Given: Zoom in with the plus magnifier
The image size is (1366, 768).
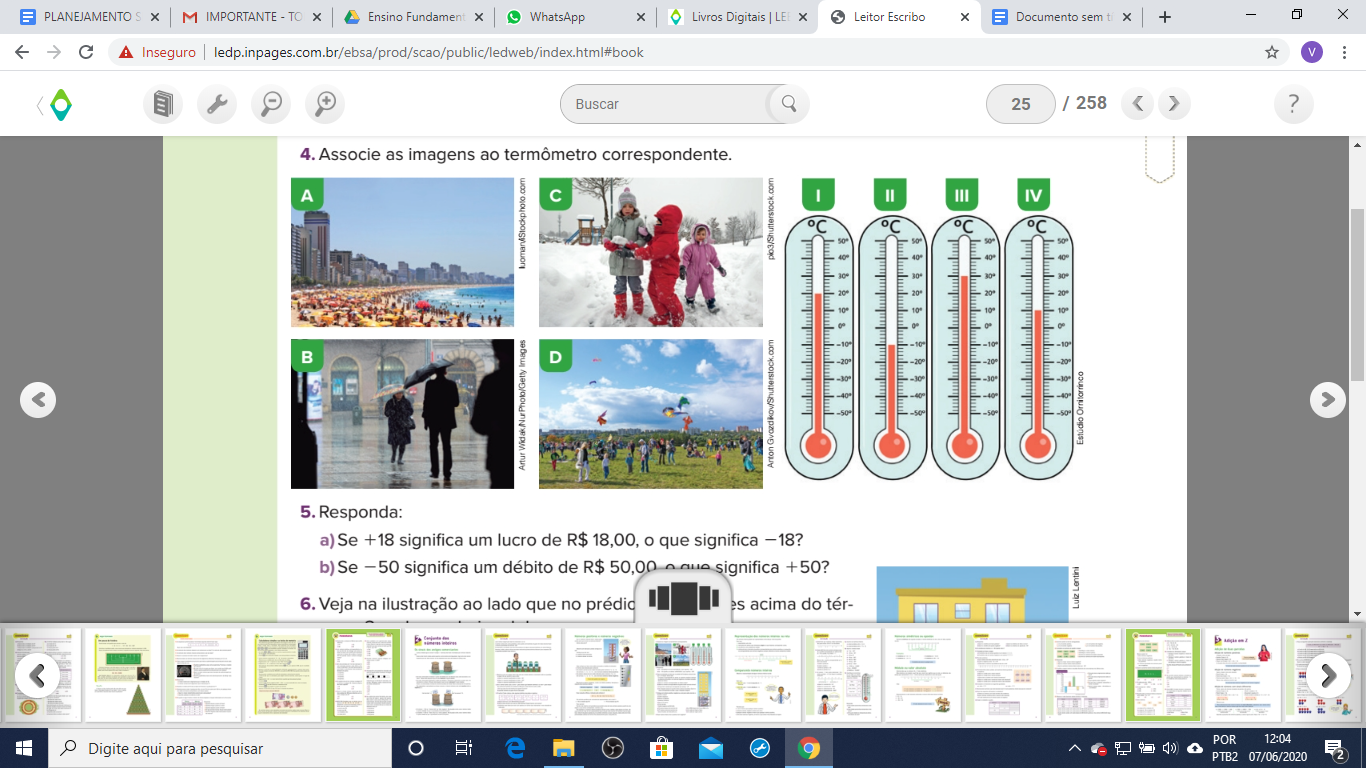Looking at the screenshot, I should click(x=325, y=104).
